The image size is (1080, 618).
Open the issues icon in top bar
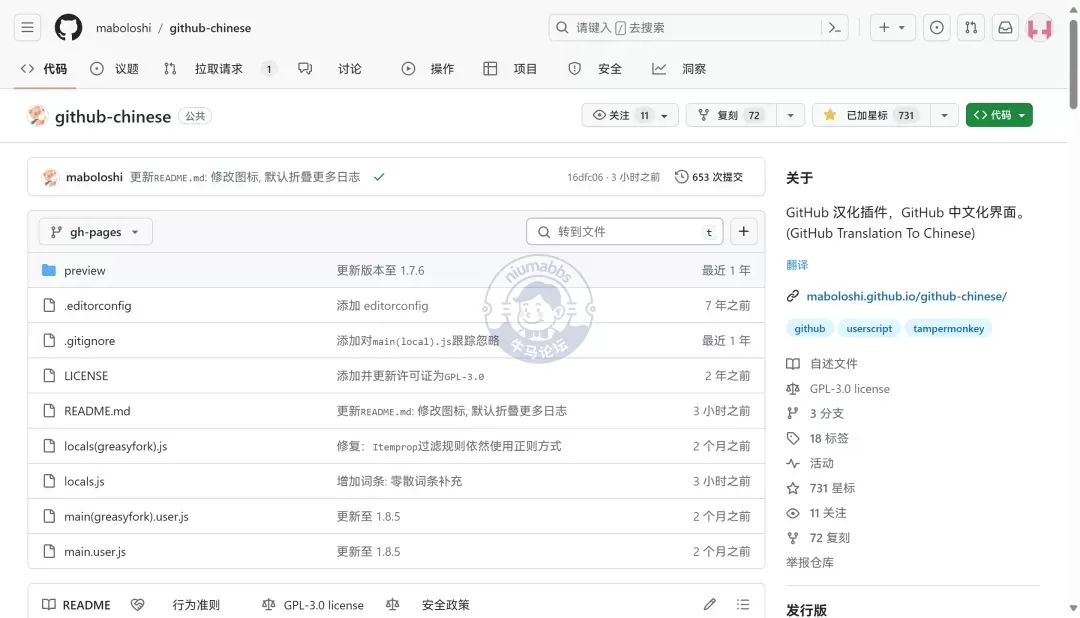click(x=937, y=28)
